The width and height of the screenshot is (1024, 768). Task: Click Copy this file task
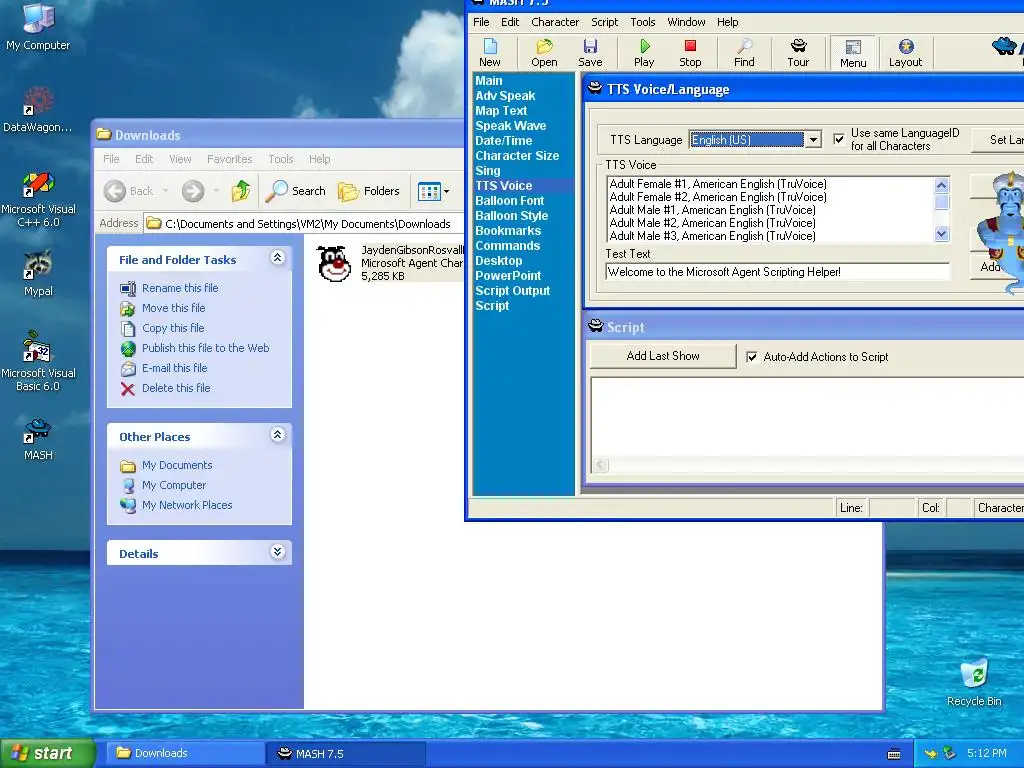[173, 328]
